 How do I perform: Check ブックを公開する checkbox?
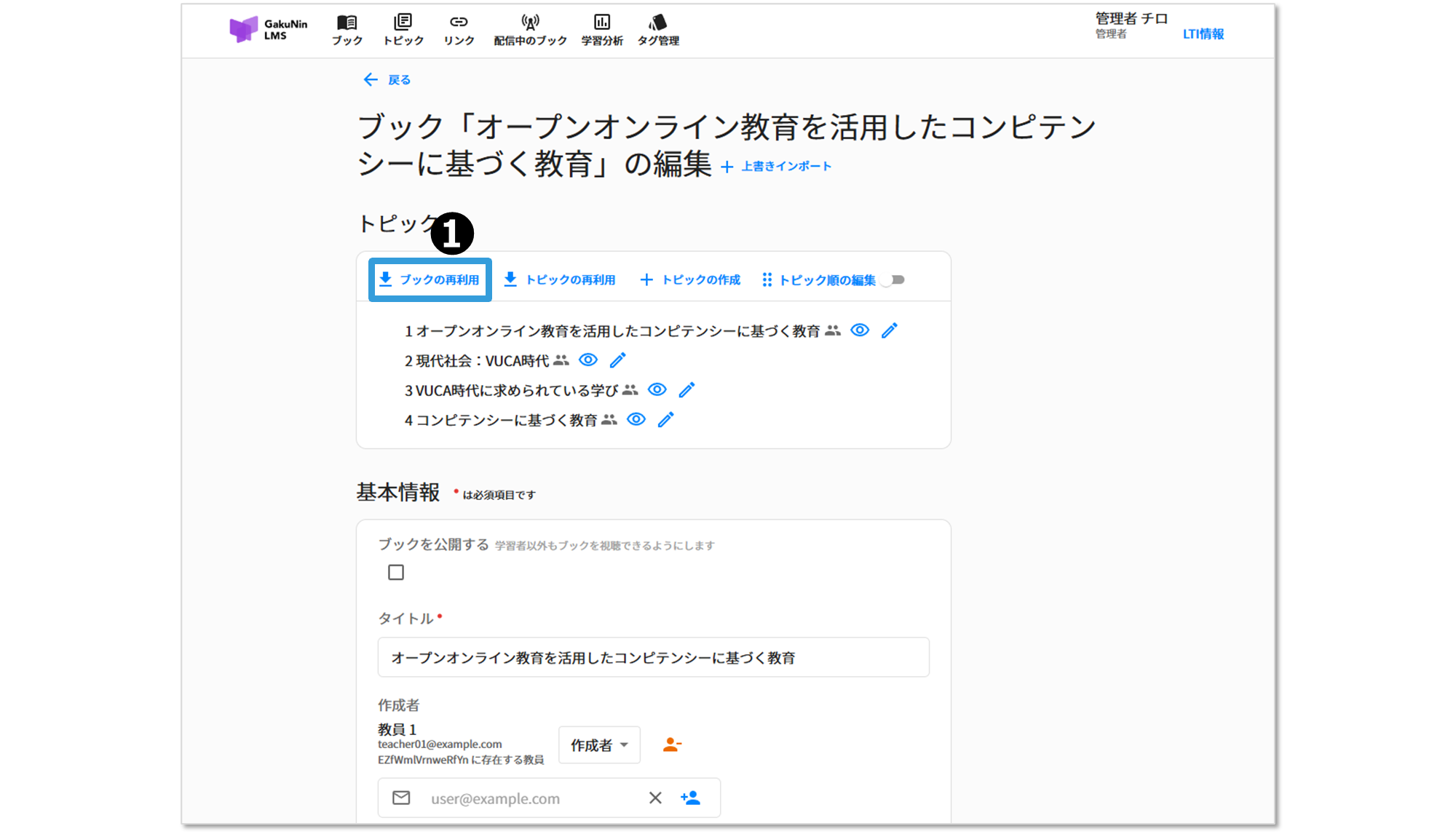click(x=396, y=573)
